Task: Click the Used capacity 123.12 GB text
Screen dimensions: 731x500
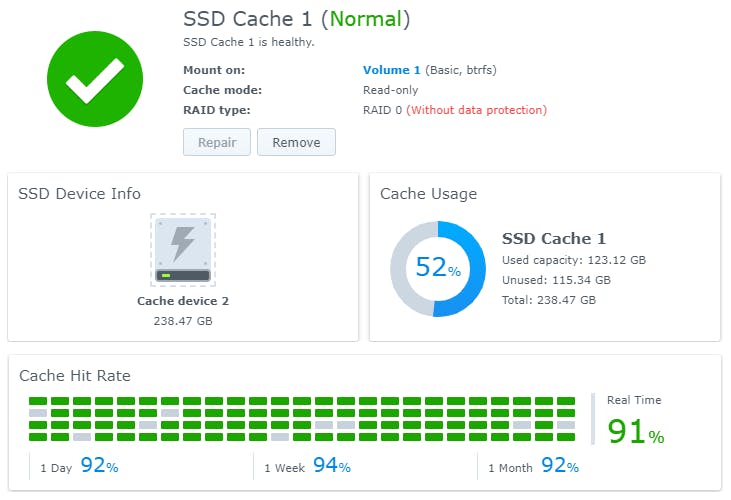Action: 573,260
